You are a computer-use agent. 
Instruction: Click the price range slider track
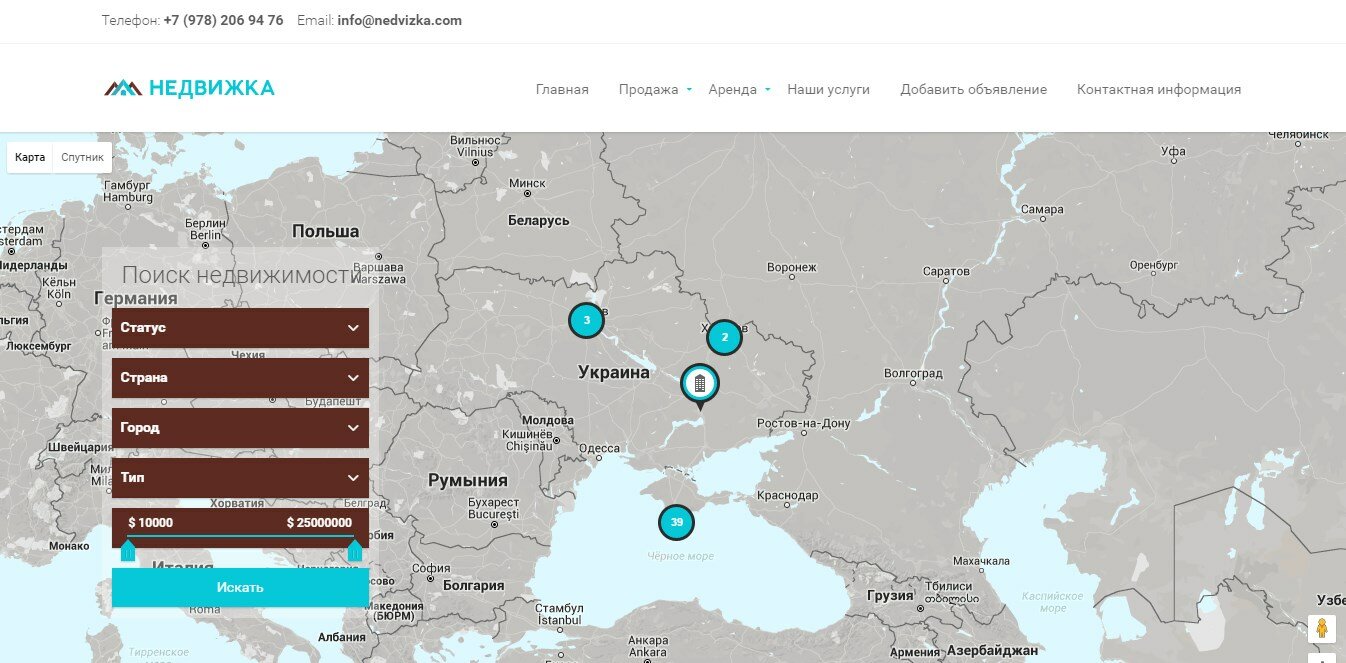point(241,537)
